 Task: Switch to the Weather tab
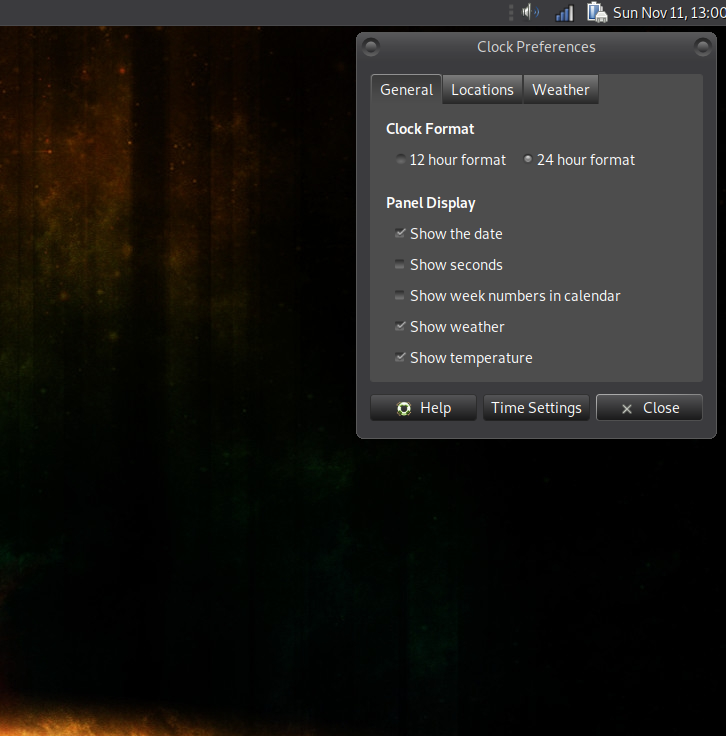pyautogui.click(x=561, y=89)
